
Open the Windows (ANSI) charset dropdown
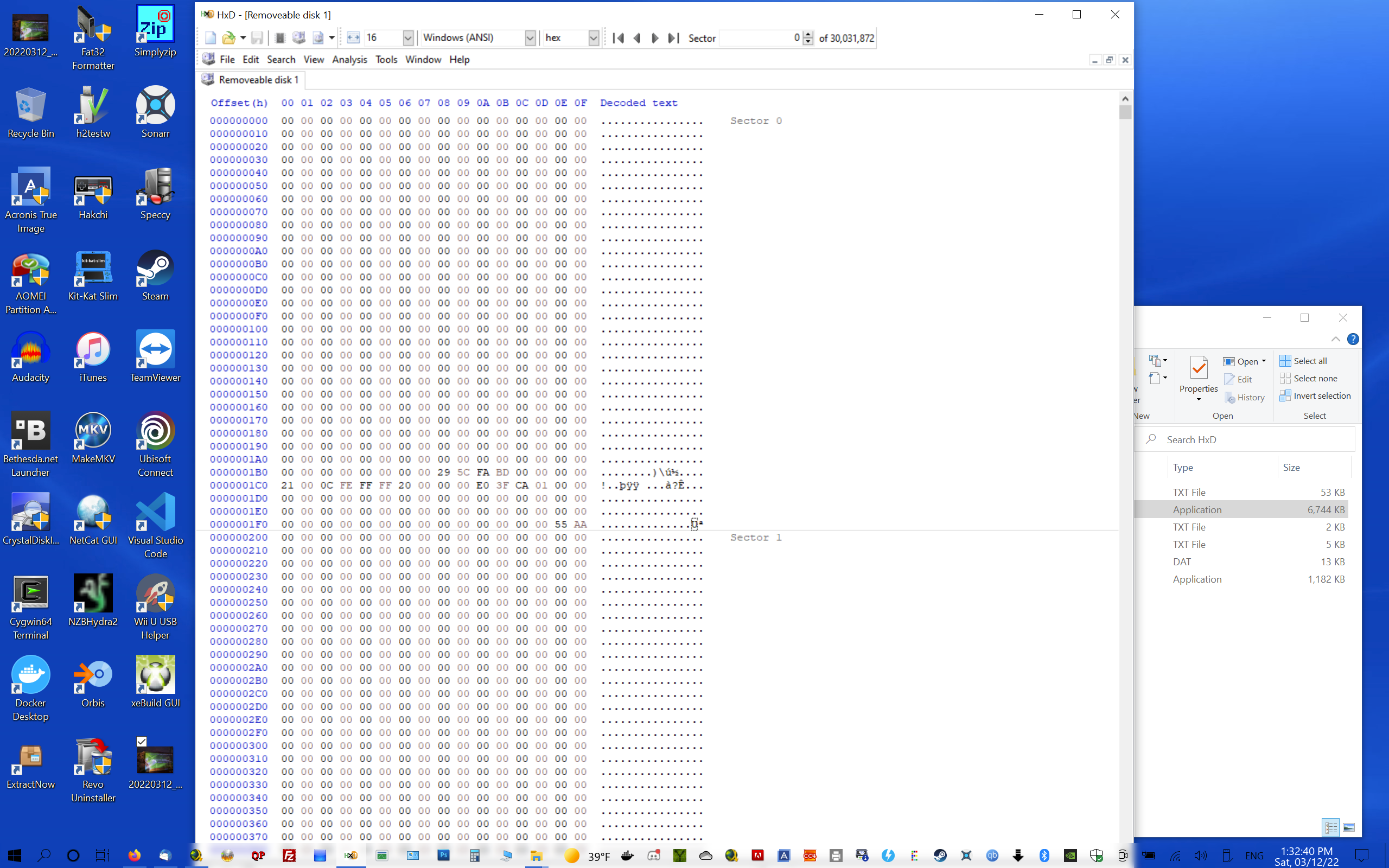[x=530, y=38]
